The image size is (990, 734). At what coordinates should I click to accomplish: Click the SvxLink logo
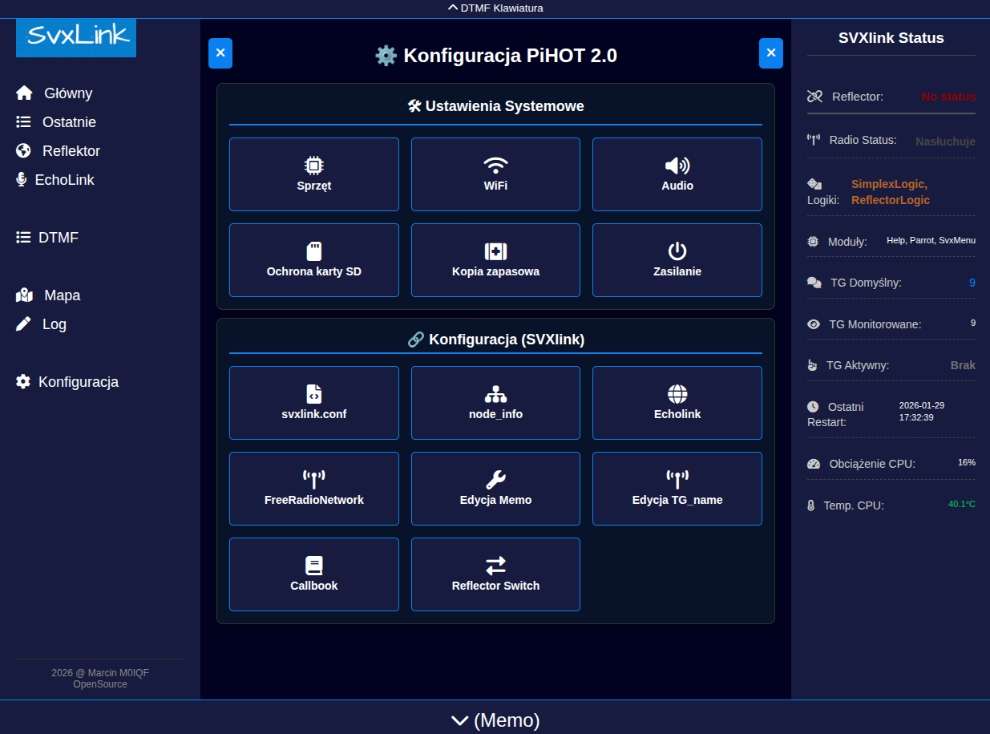click(76, 37)
